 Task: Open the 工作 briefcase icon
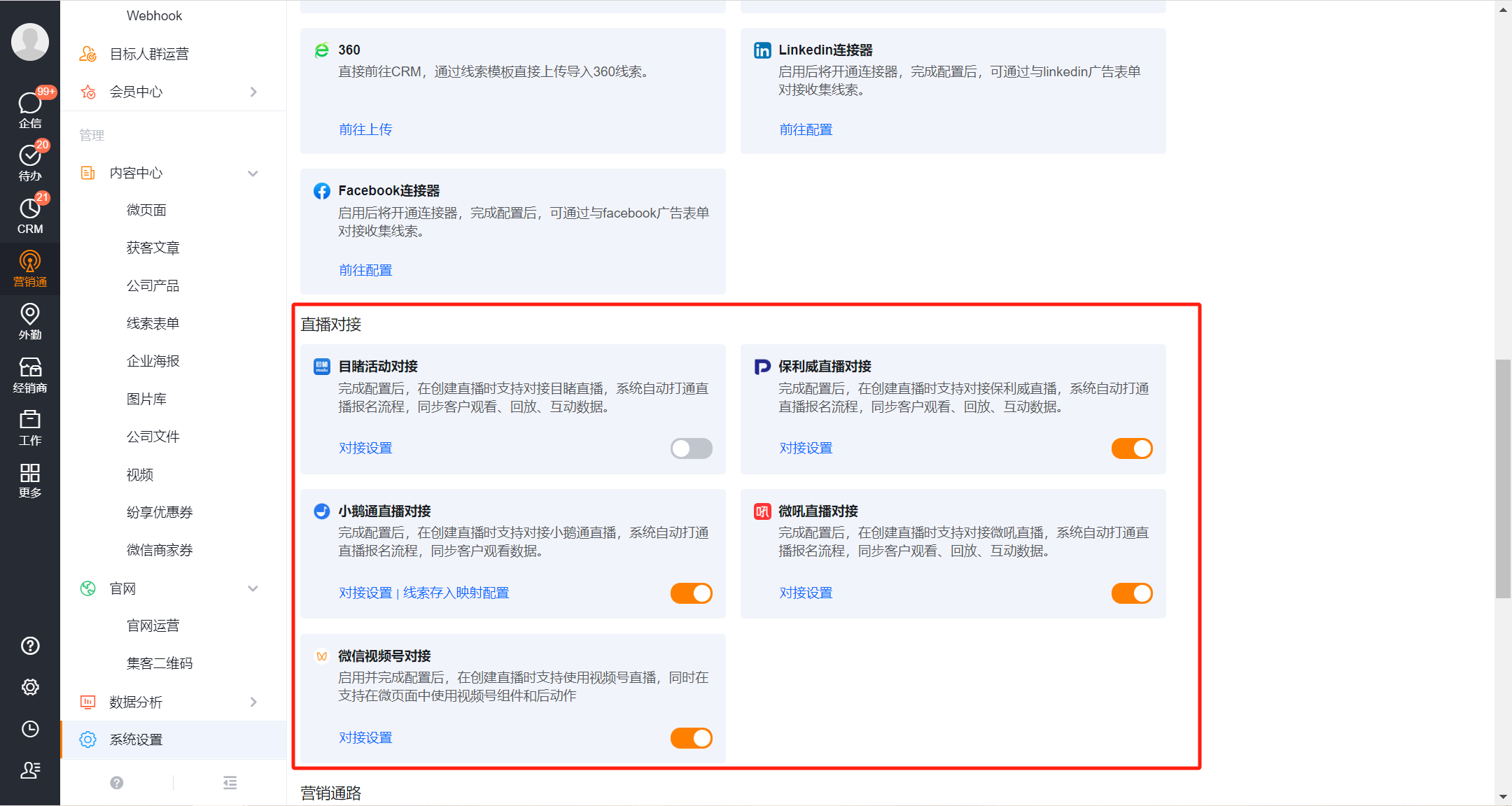[29, 427]
